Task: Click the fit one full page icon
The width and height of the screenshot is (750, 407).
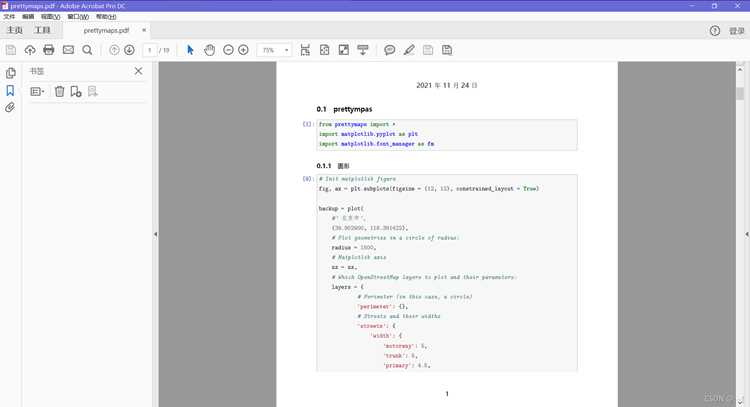Action: click(x=324, y=50)
